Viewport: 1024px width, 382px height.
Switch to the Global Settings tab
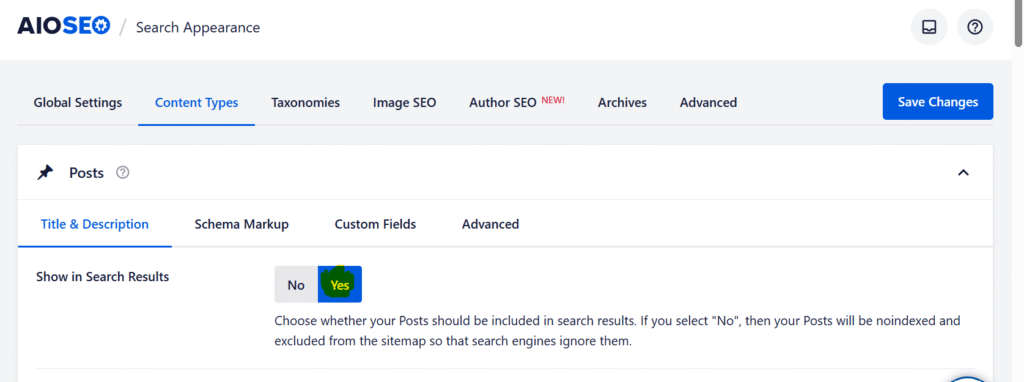coord(78,103)
